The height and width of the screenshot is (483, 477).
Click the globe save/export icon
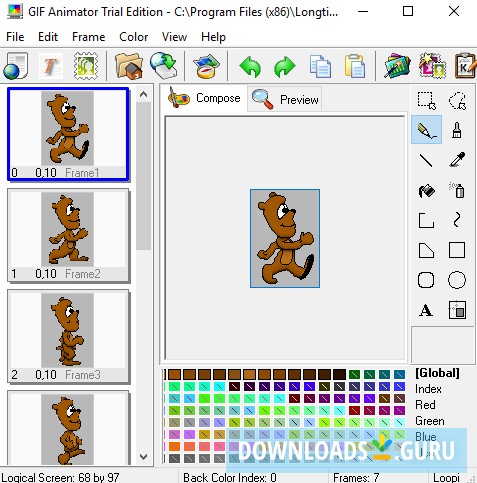pos(163,65)
